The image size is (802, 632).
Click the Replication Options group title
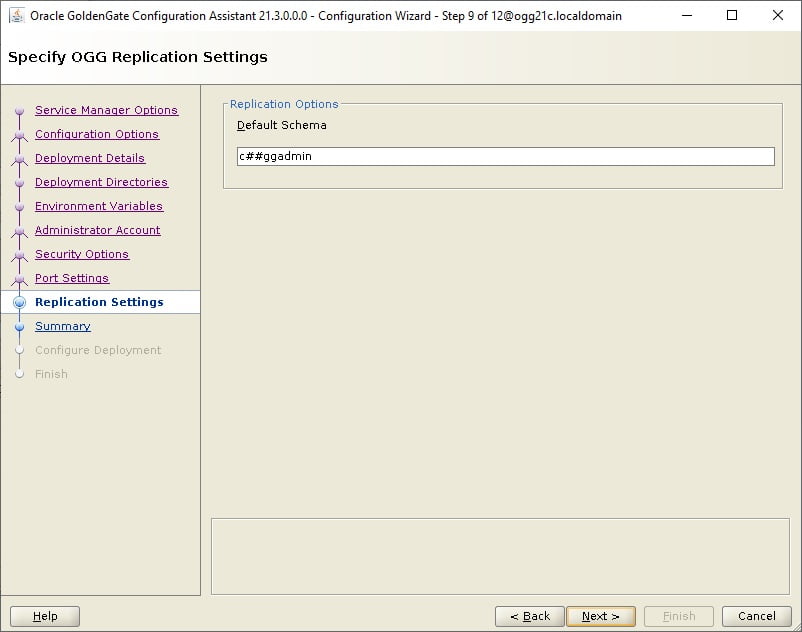click(x=284, y=104)
